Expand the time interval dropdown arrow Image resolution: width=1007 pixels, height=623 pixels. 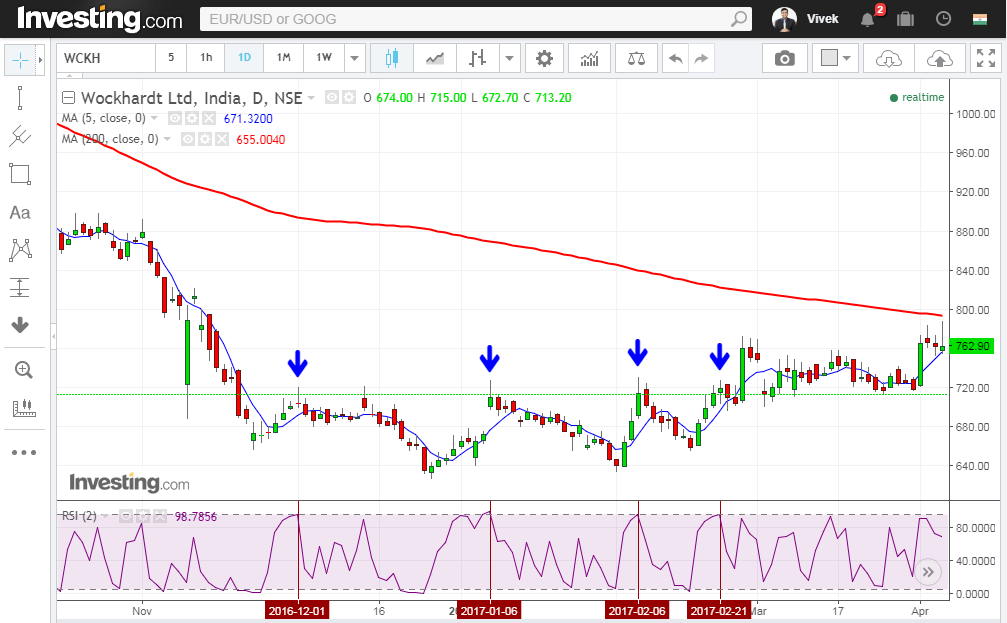[355, 59]
